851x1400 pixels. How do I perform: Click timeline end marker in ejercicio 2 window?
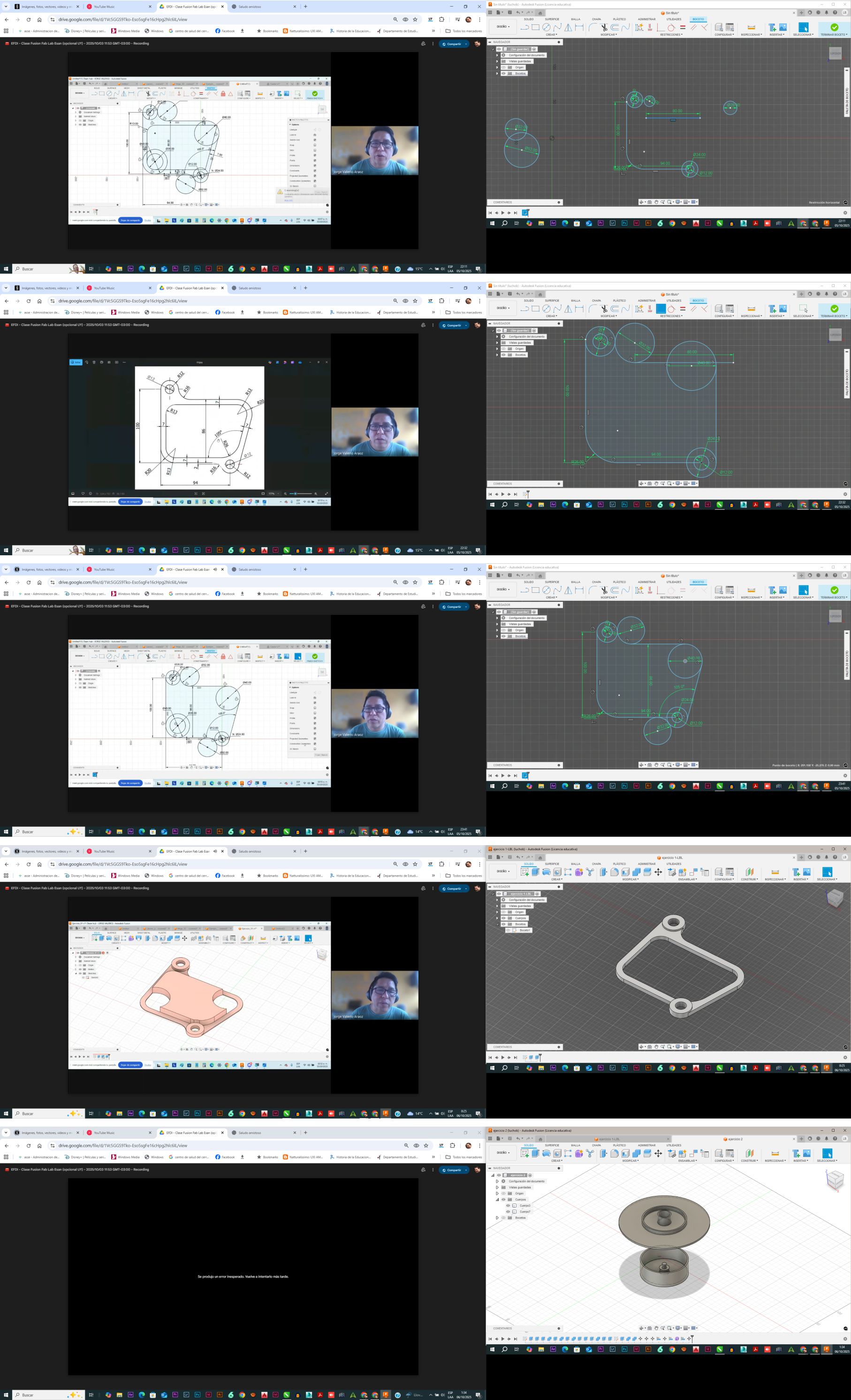(x=691, y=1339)
